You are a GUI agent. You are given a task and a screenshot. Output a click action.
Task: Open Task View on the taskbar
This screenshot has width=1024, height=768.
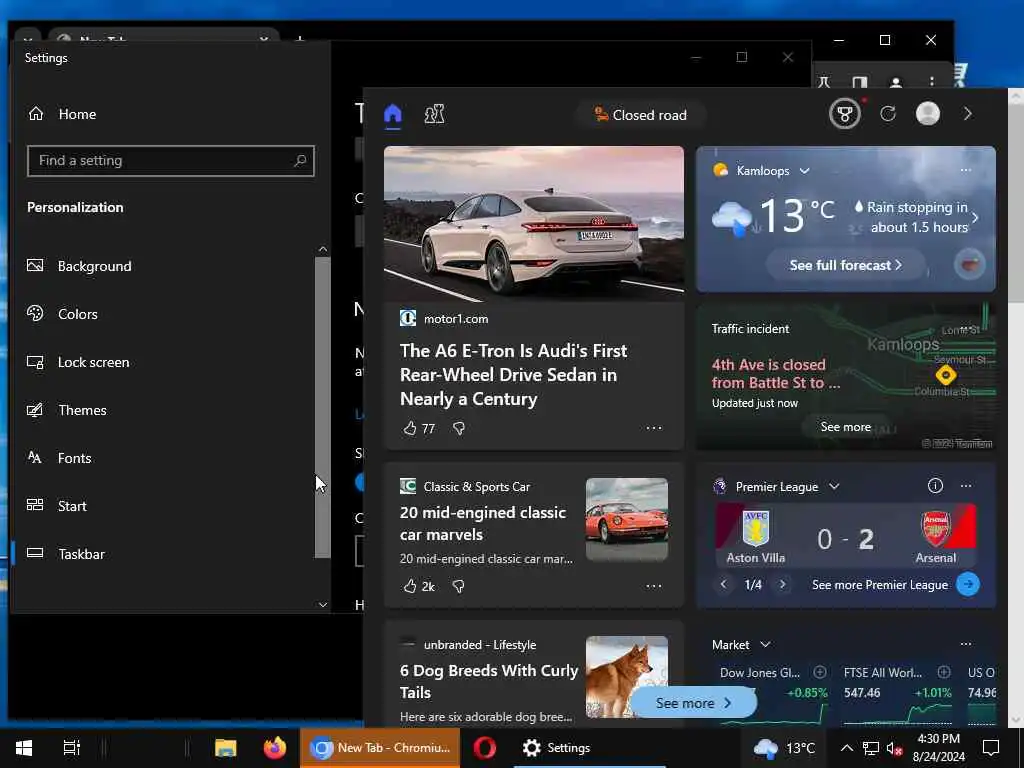(x=71, y=748)
